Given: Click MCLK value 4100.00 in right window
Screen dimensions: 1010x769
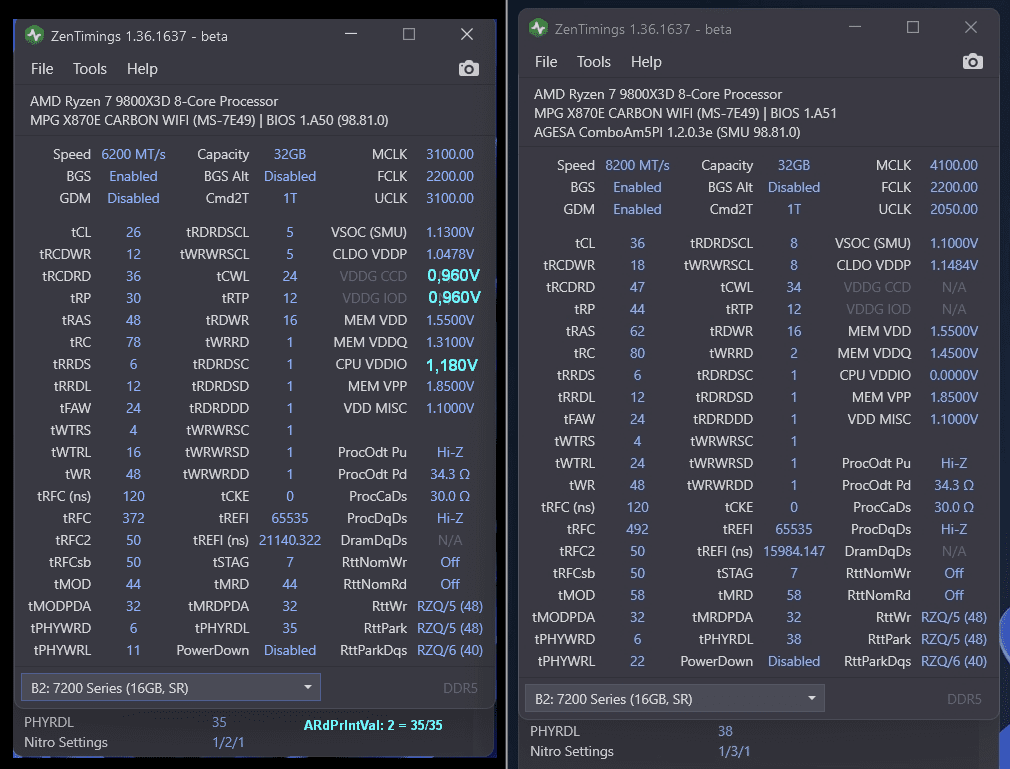Looking at the screenshot, I should (x=953, y=166).
